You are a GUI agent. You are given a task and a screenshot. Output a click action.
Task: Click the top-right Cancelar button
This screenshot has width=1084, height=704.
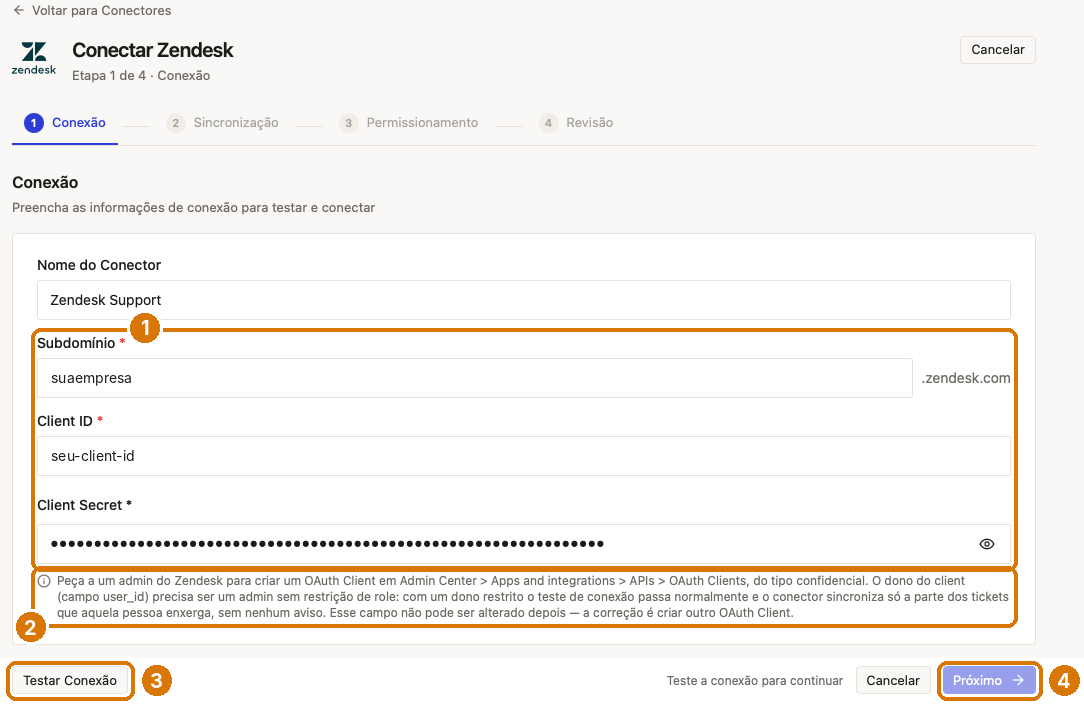pos(998,50)
